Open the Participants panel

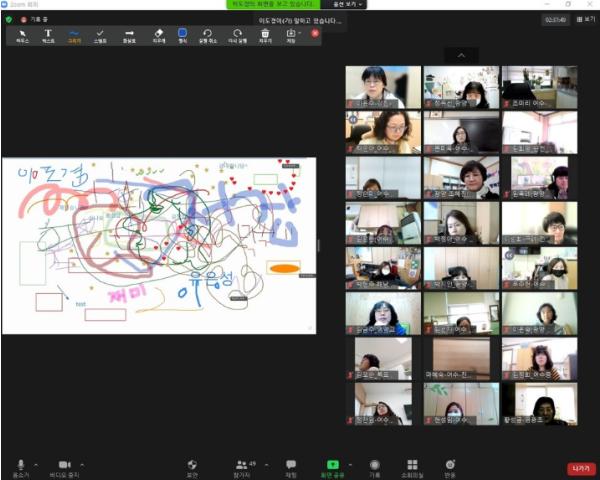[x=243, y=466]
